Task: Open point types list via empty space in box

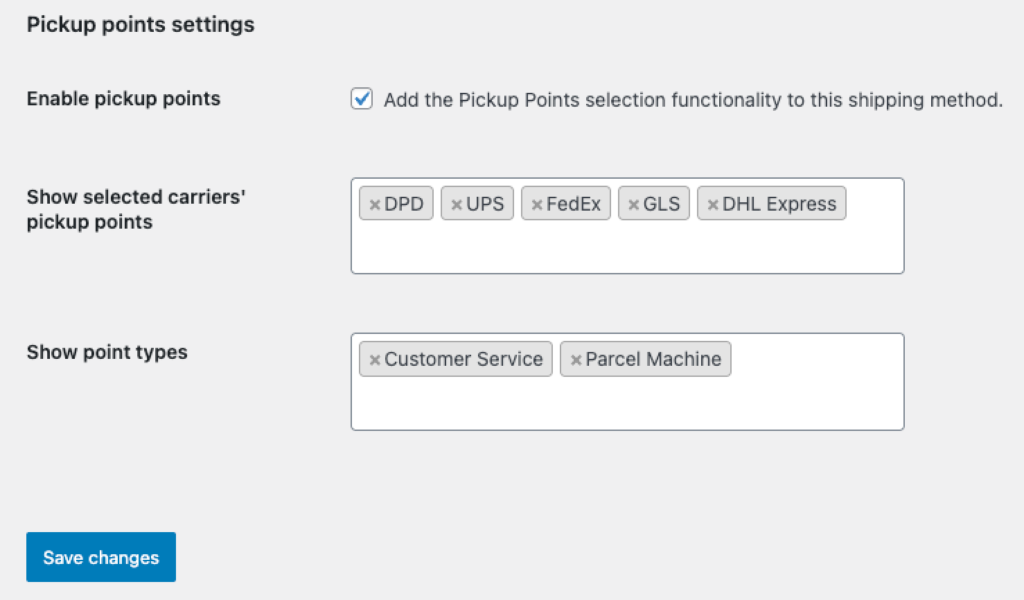Action: coord(627,403)
